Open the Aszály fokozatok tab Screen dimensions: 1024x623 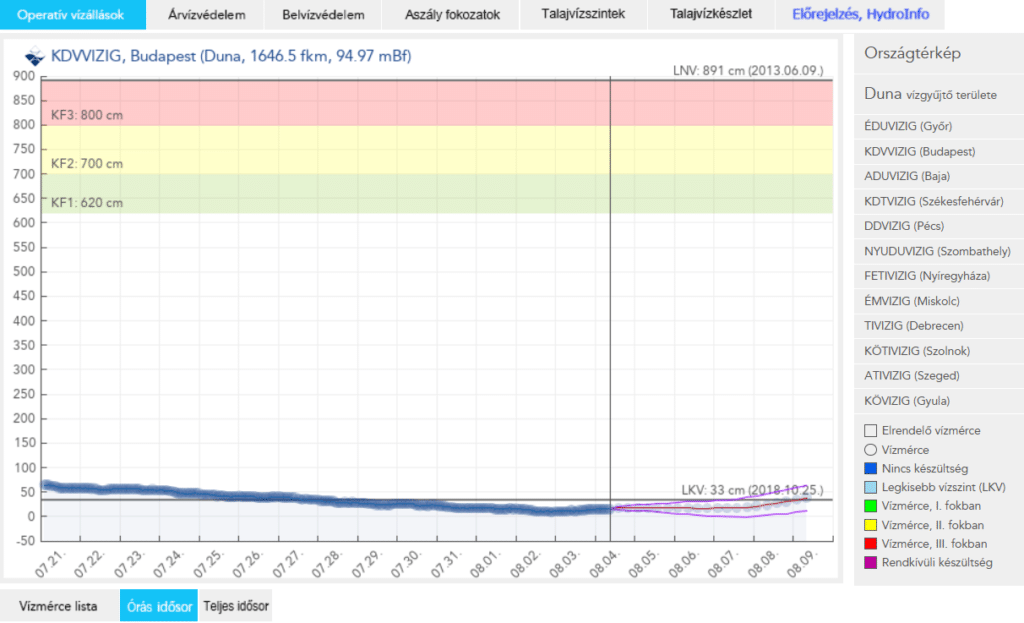(452, 14)
